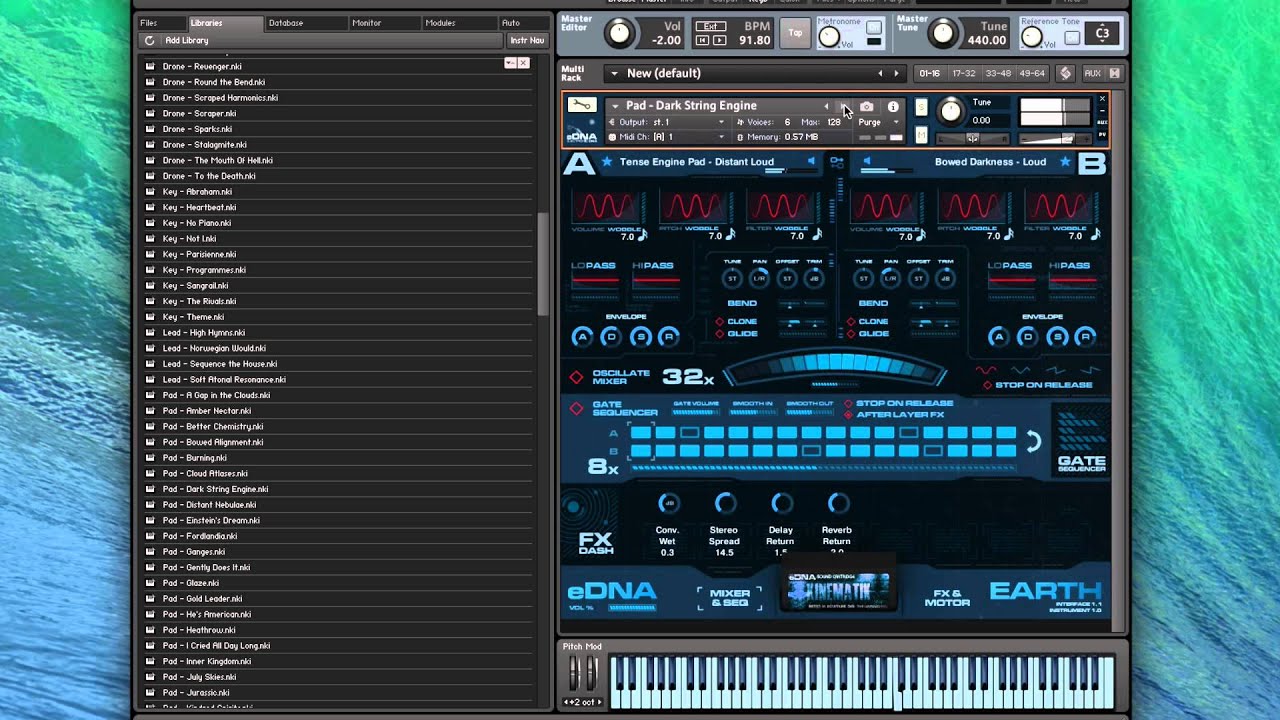Click the camera snapshot icon
This screenshot has height=720, width=1280.
(867, 106)
